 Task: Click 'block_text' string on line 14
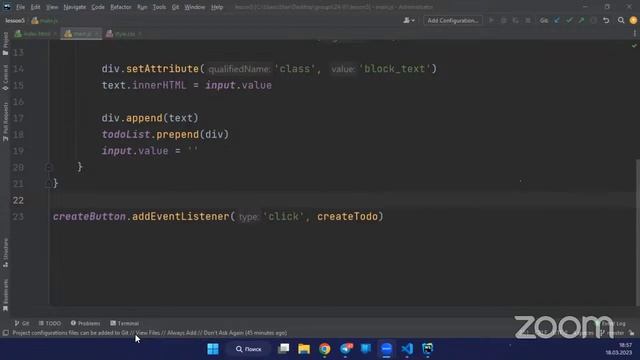[395, 69]
